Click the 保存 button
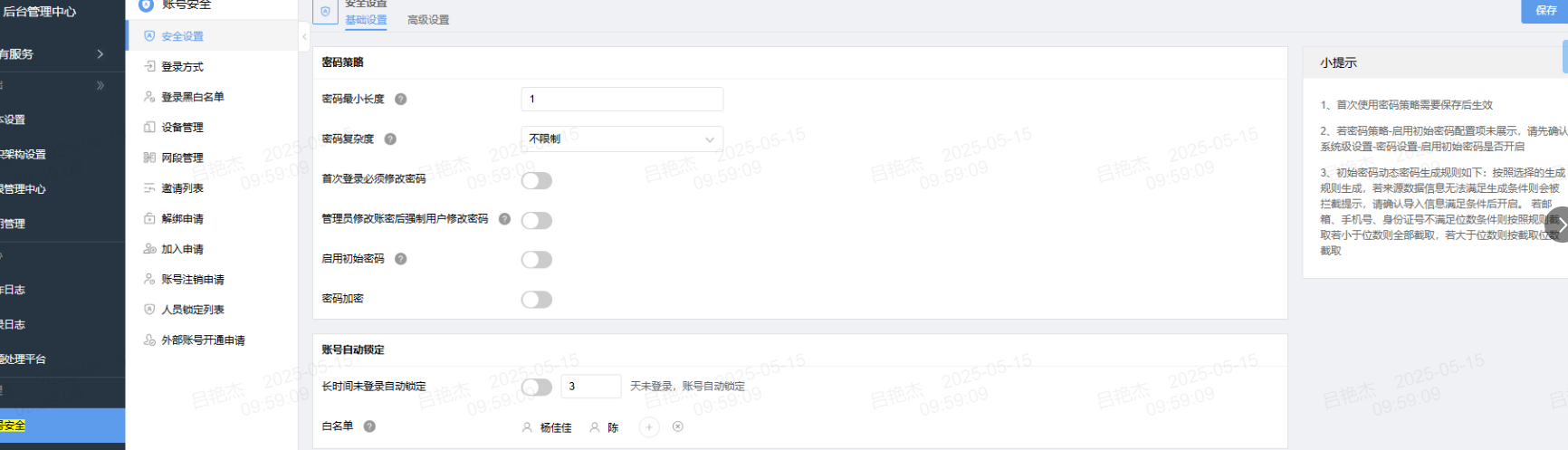 click(1544, 11)
